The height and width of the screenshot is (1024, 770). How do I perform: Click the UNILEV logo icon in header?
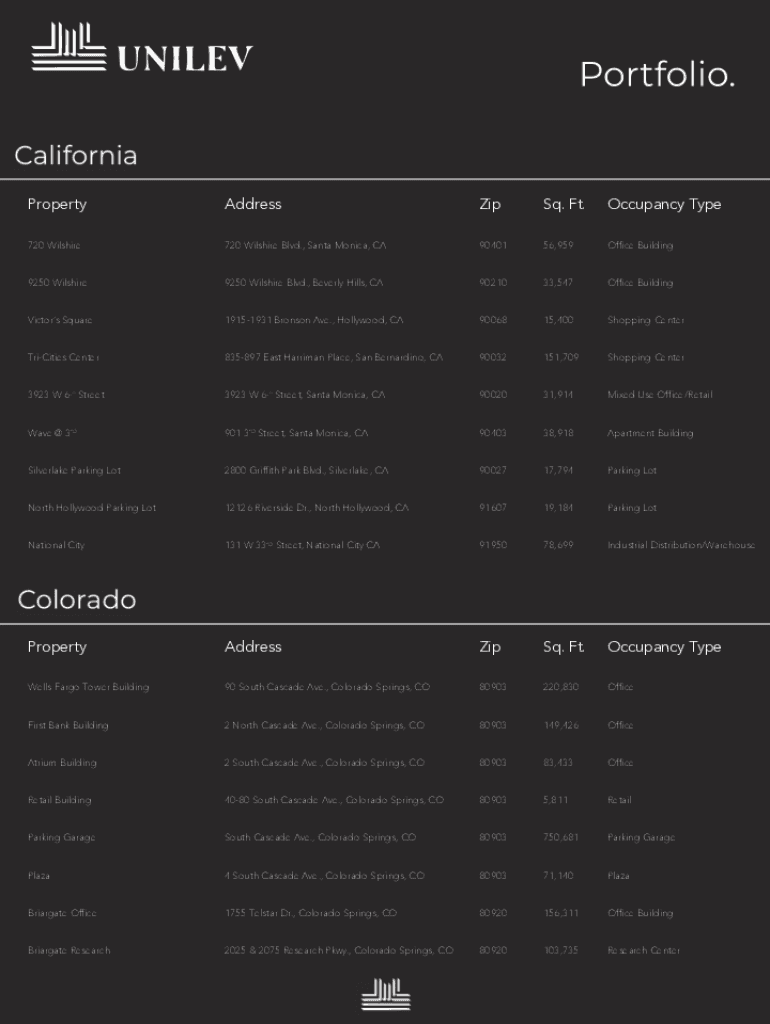68,47
